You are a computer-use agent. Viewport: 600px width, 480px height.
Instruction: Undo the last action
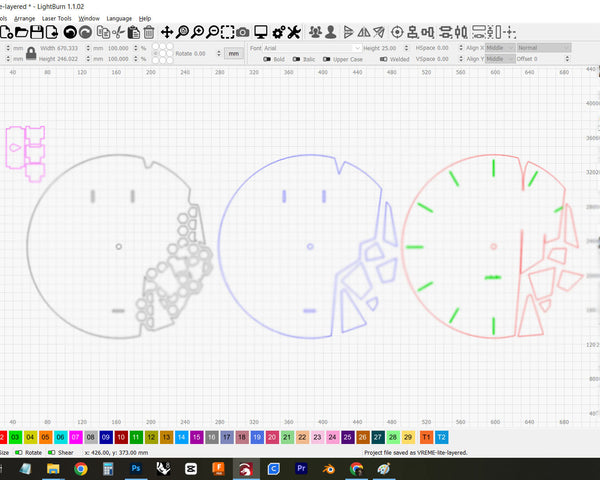(70, 32)
